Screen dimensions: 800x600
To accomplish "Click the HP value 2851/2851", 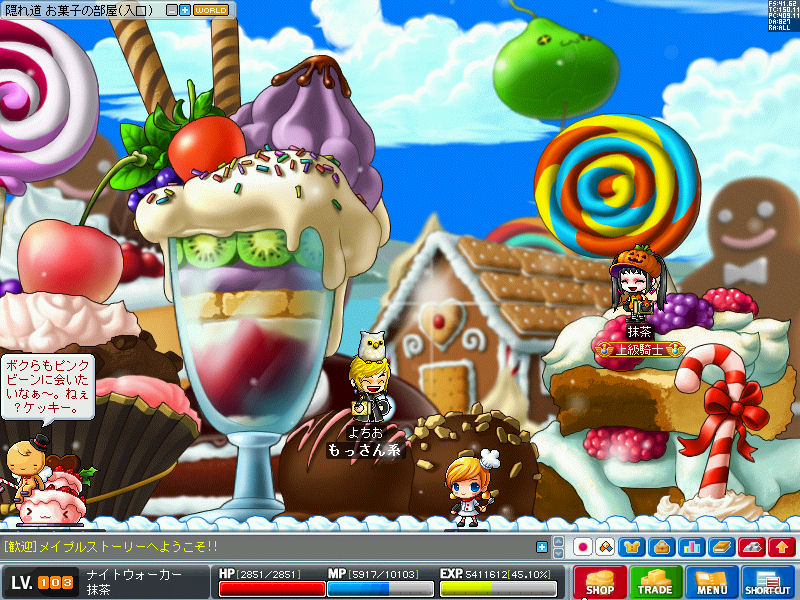I will point(270,574).
